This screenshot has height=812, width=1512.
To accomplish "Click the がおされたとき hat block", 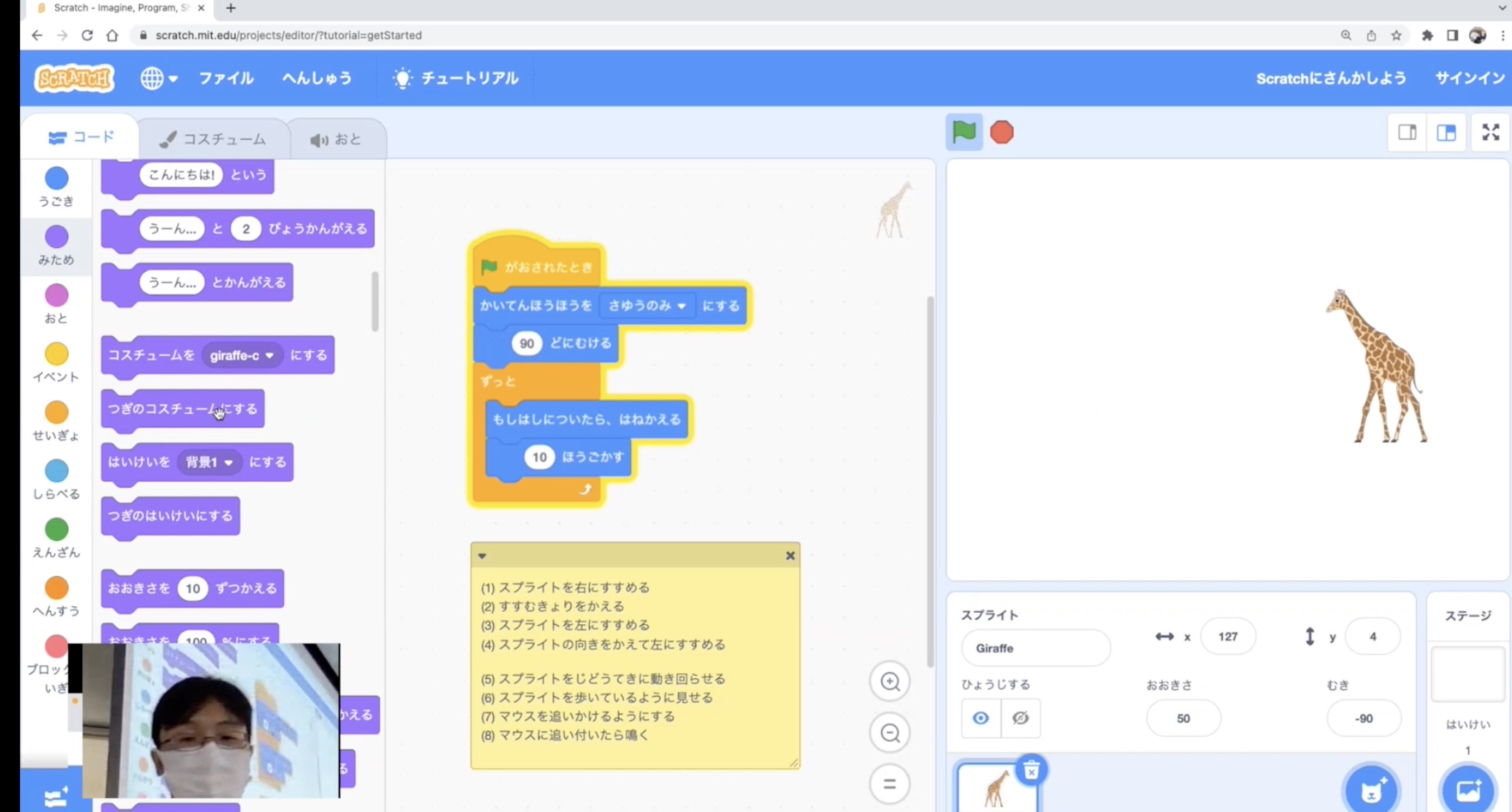I will [538, 264].
